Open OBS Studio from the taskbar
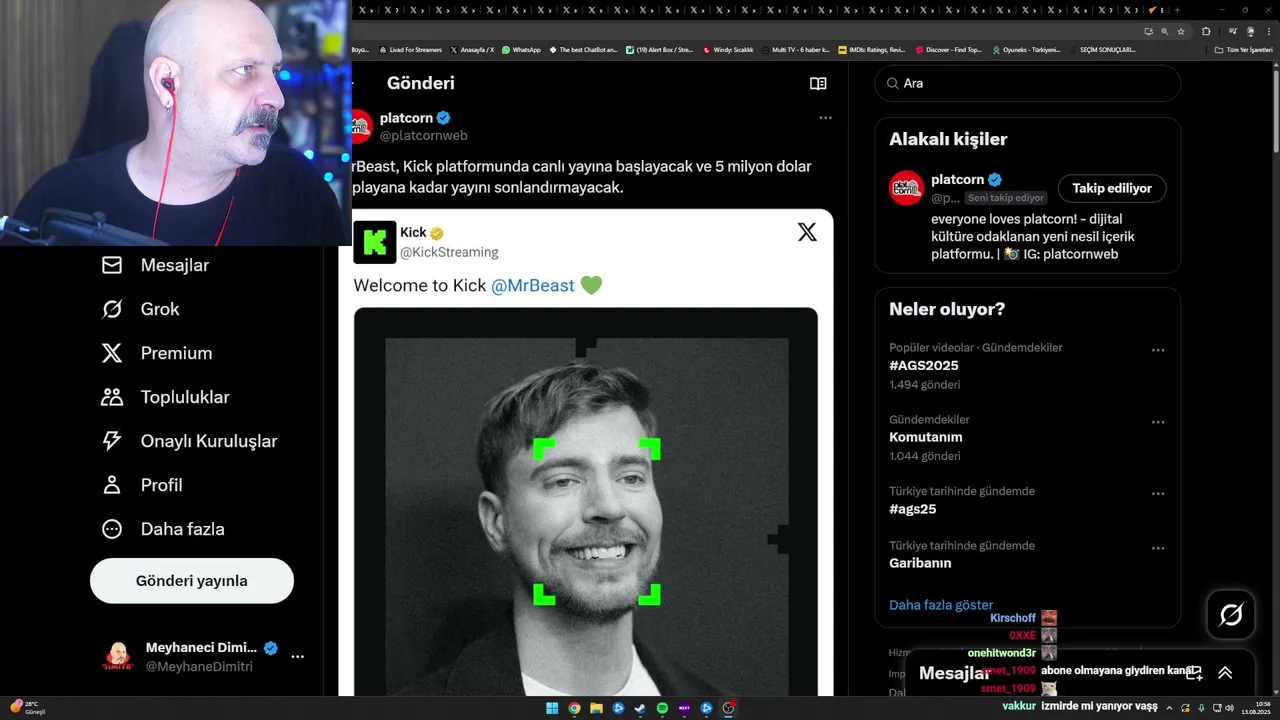The width and height of the screenshot is (1280, 720). click(728, 708)
